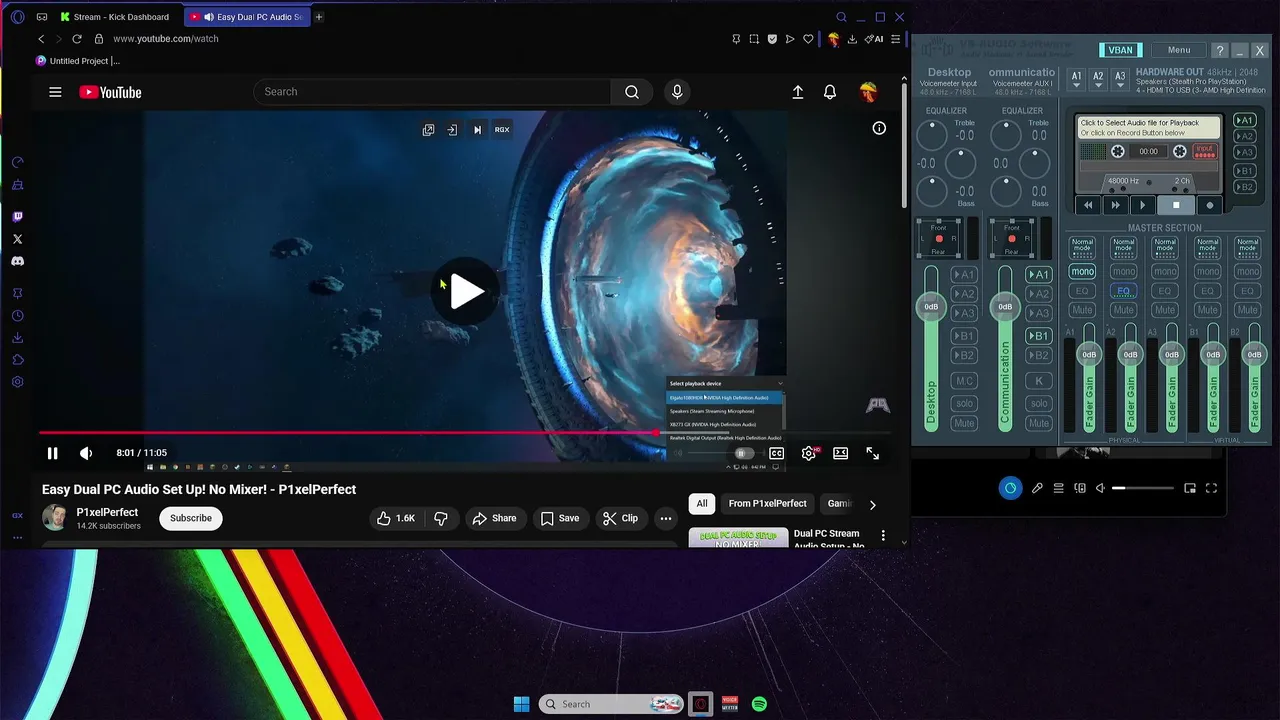Go back in browser history

pos(41,38)
